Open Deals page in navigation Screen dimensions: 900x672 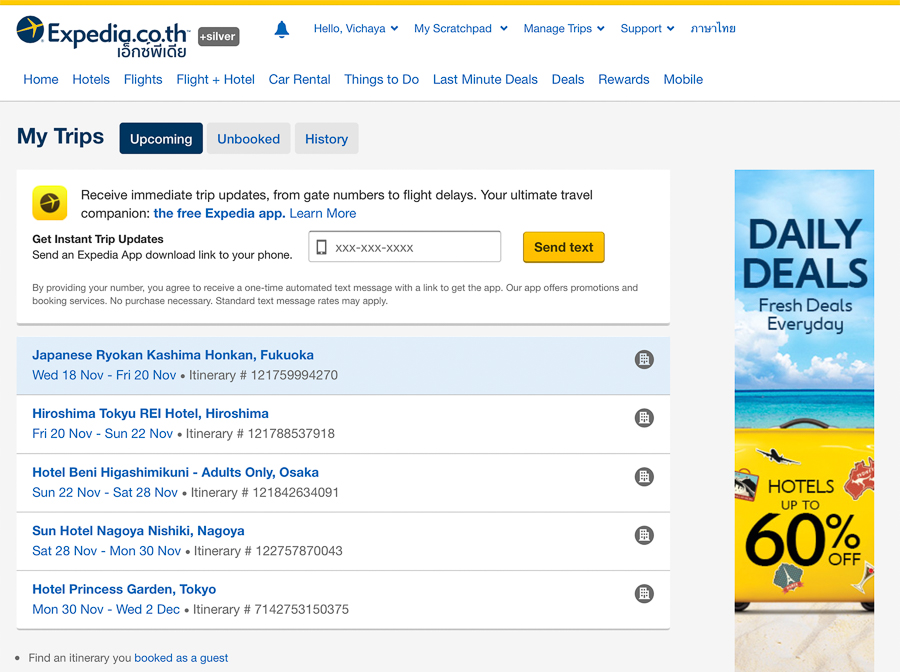(x=568, y=79)
